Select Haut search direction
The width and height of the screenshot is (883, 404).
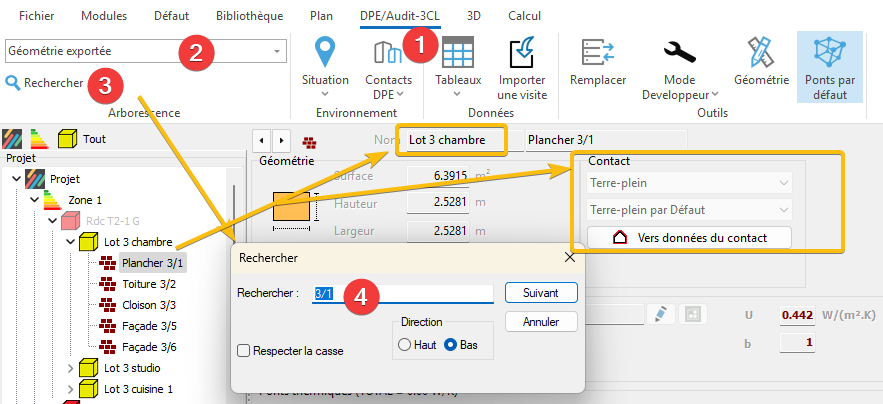tap(404, 345)
